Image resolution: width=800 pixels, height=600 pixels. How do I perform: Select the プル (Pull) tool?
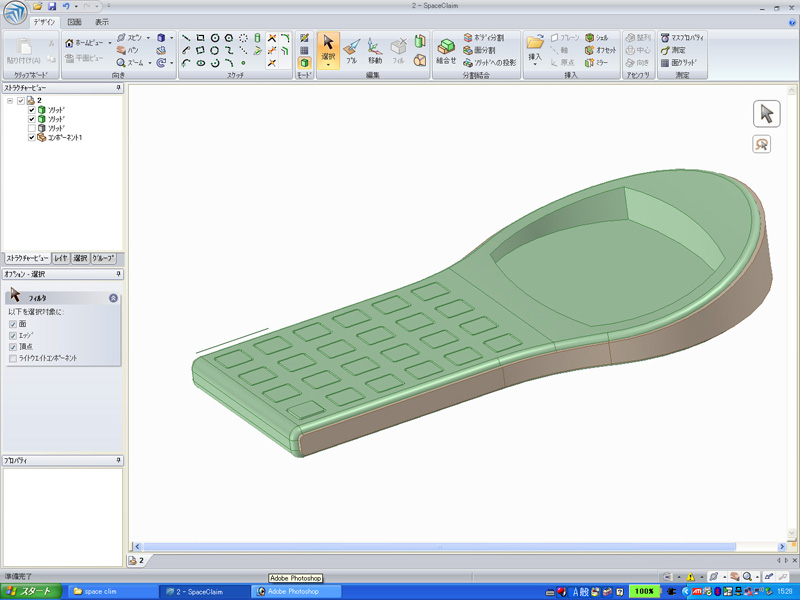point(351,50)
